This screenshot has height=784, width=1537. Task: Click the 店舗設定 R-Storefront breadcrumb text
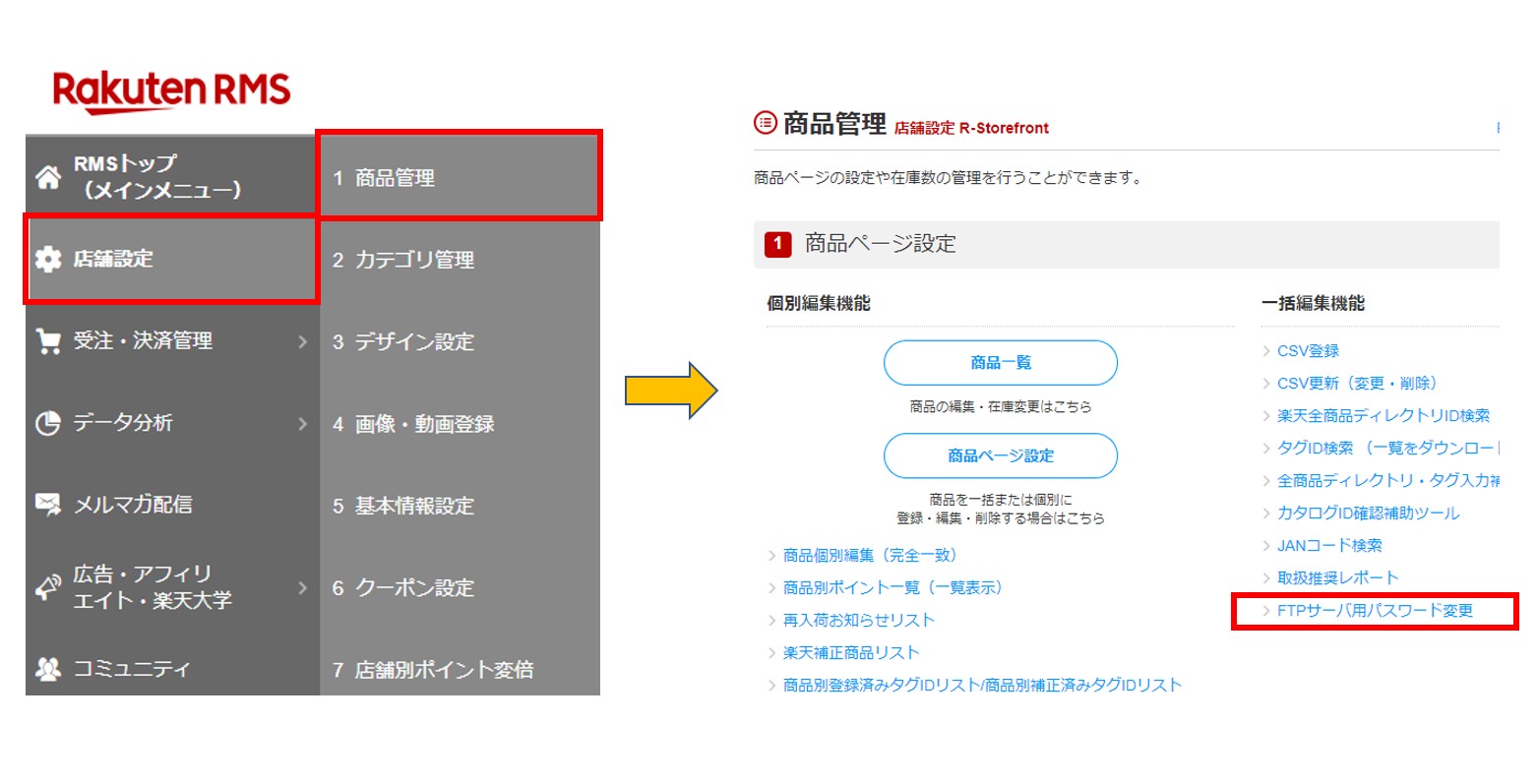[971, 128]
